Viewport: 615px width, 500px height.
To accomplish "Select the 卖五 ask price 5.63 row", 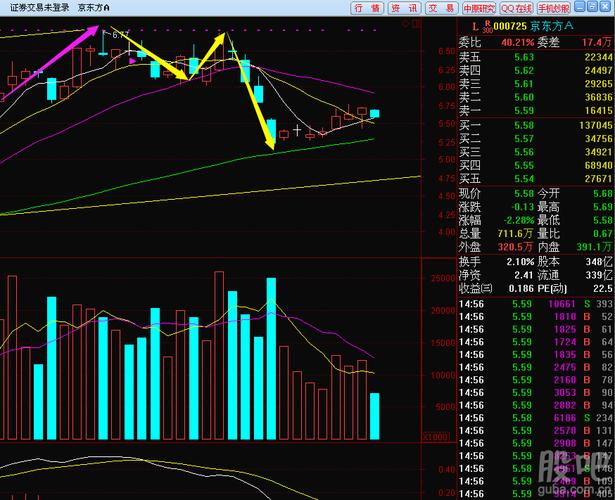I will (x=535, y=58).
